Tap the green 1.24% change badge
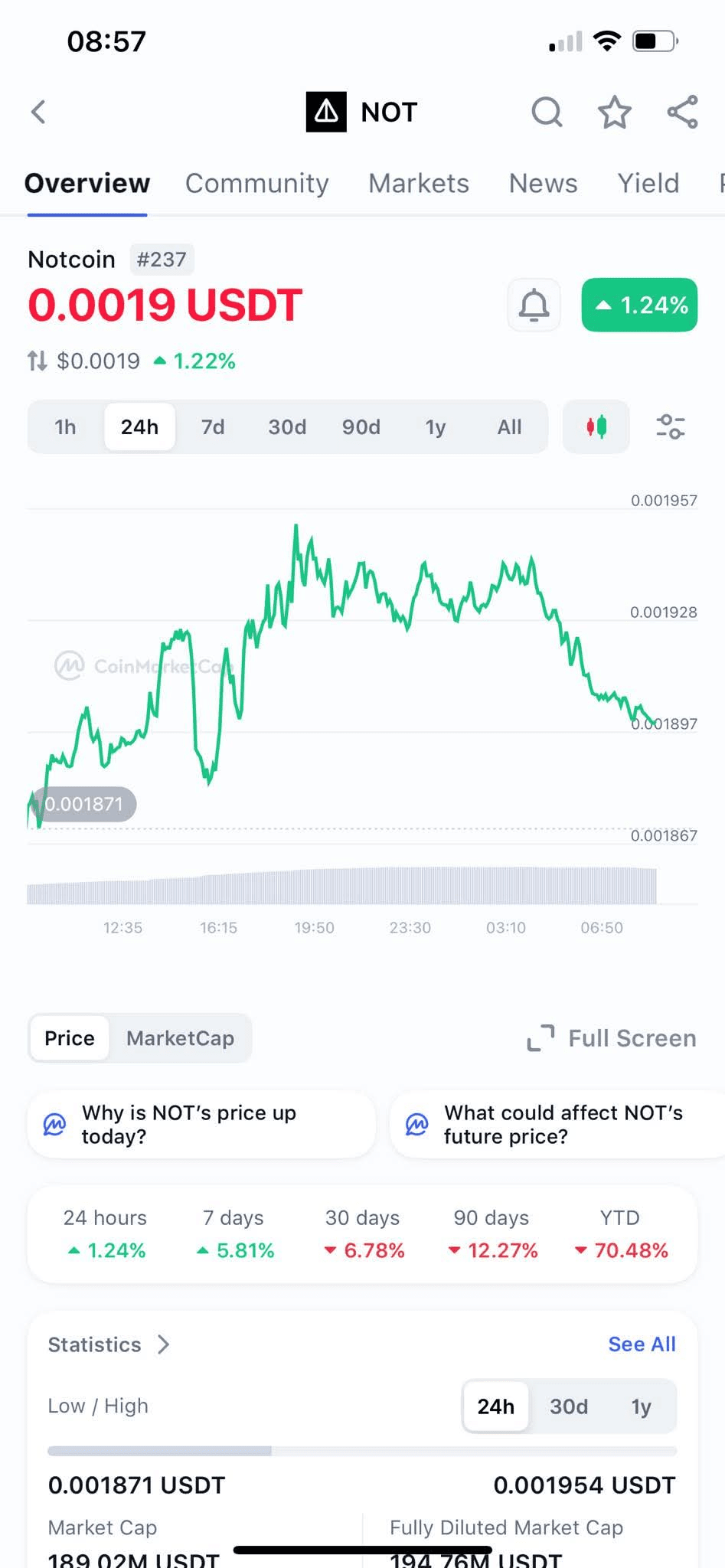 tap(639, 305)
